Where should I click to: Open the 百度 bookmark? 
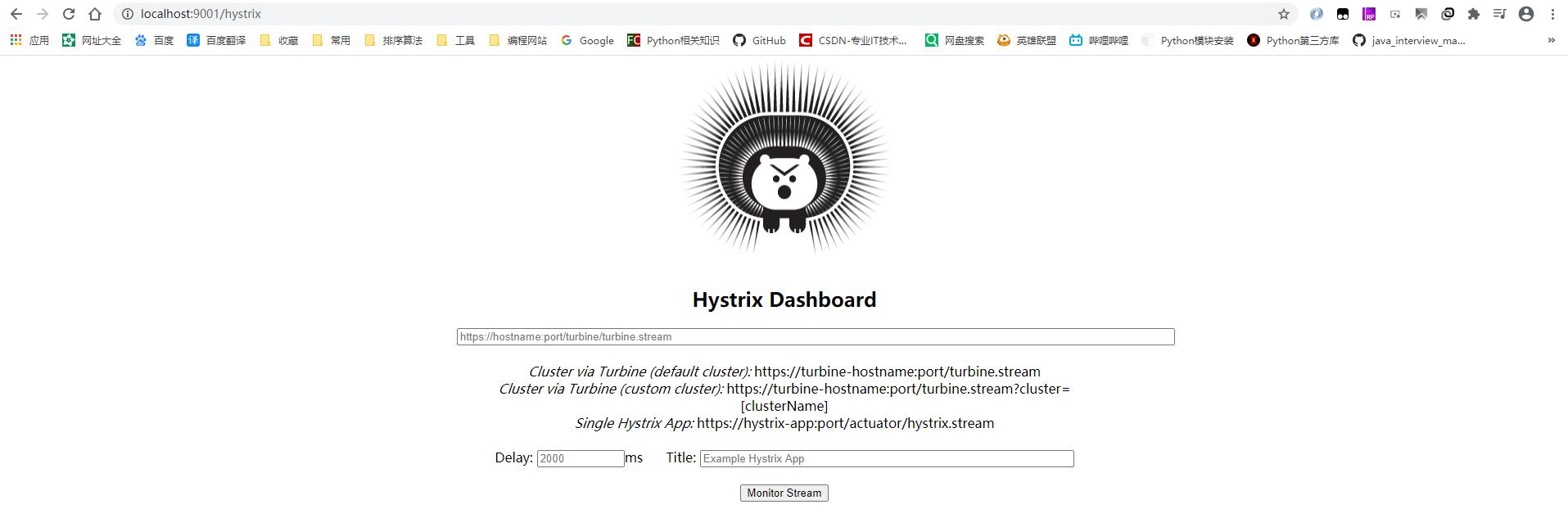point(154,40)
